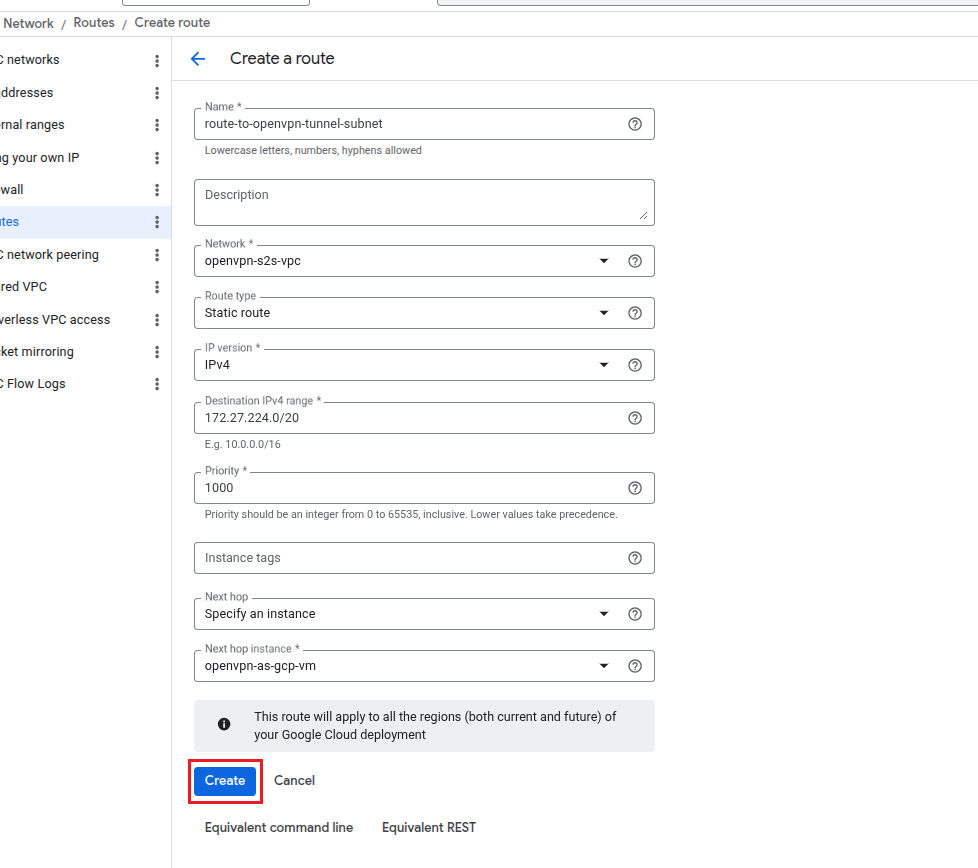Open more options for Shared VPC item

click(157, 287)
